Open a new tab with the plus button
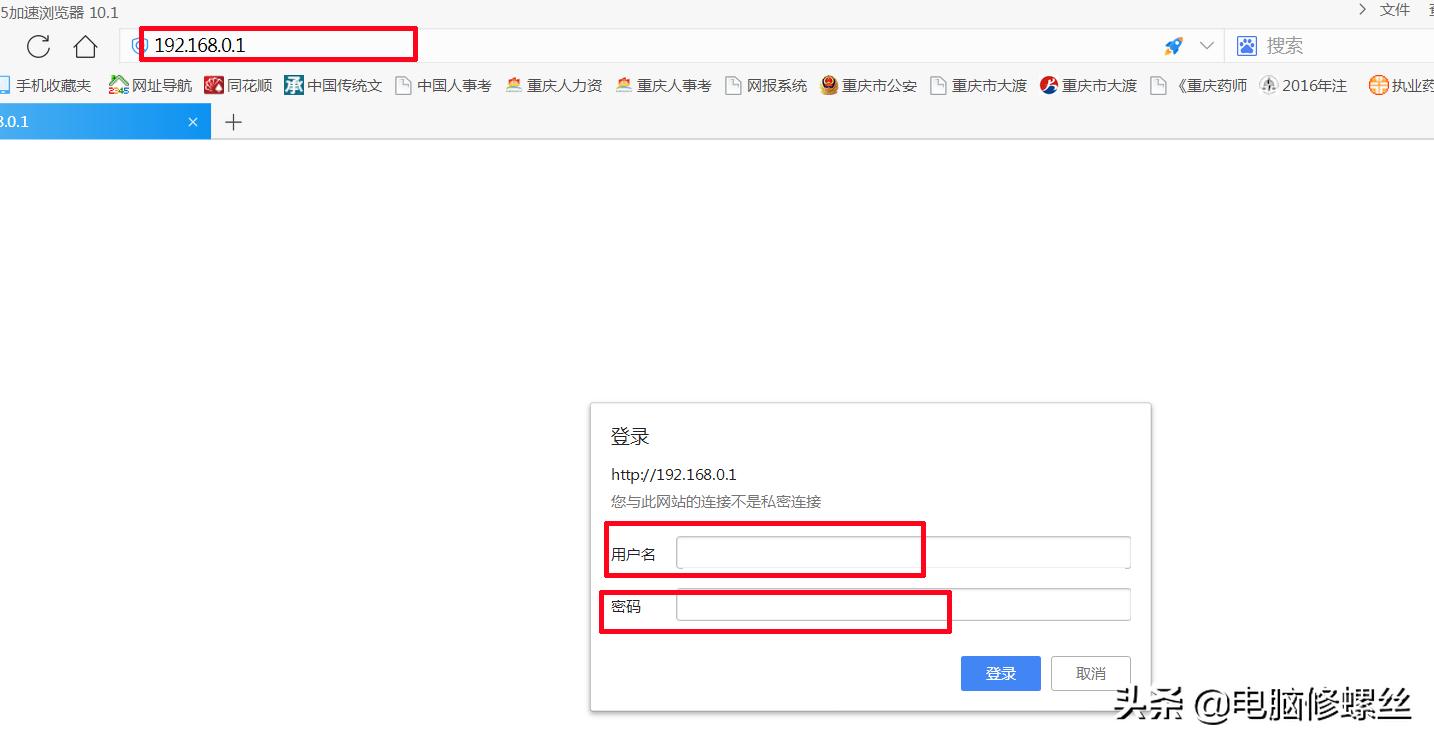The image size is (1434, 744). click(233, 121)
